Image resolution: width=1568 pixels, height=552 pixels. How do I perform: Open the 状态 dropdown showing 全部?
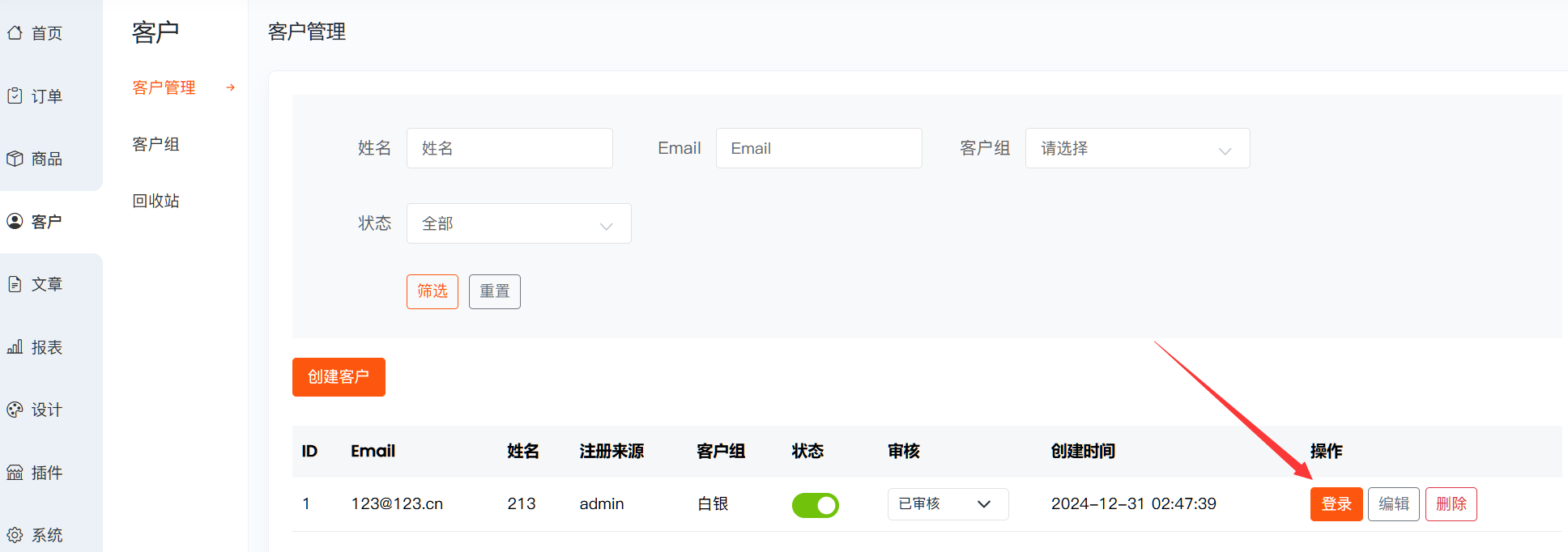click(x=518, y=224)
